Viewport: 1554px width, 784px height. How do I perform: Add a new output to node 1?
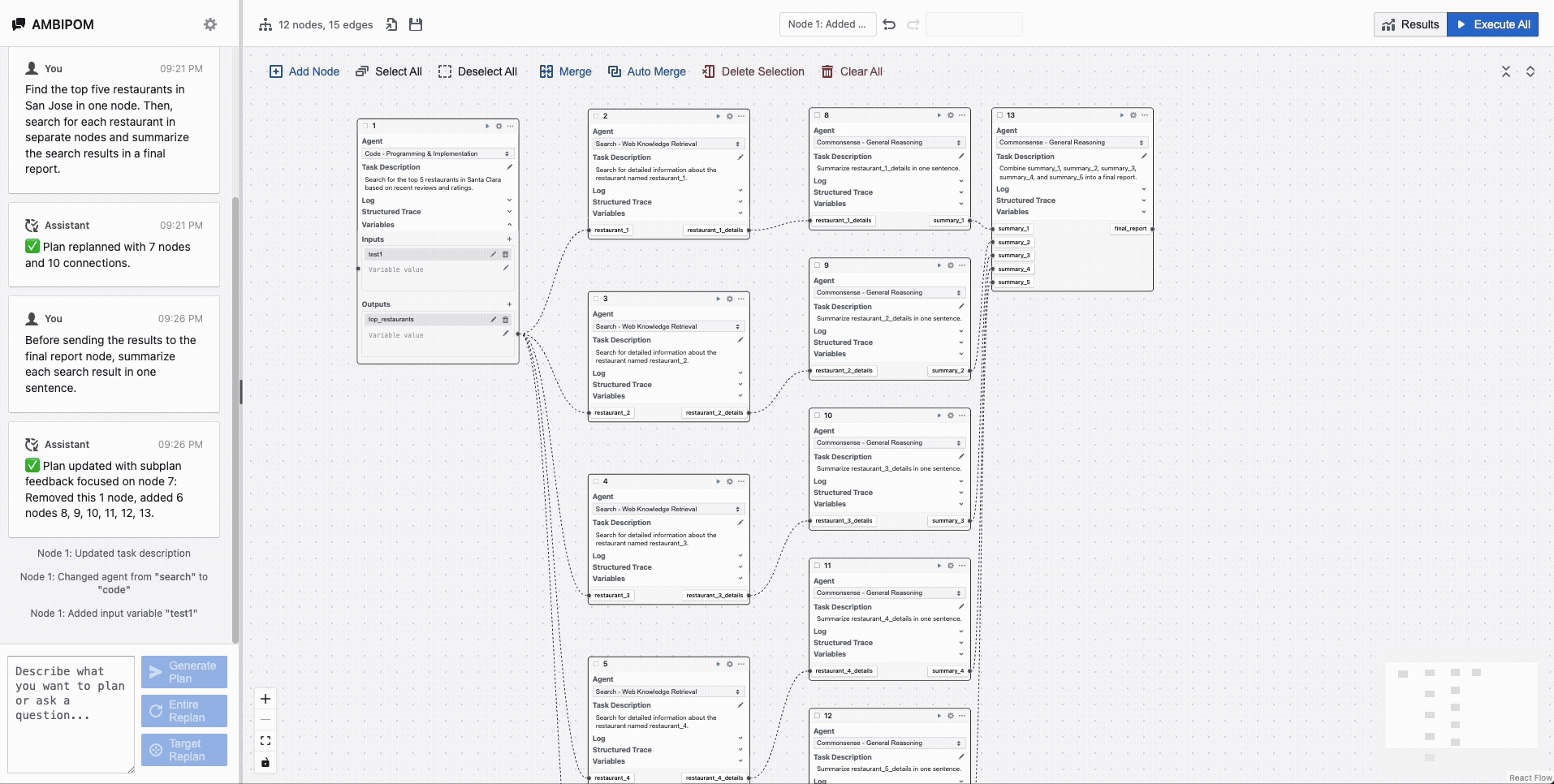[x=509, y=304]
